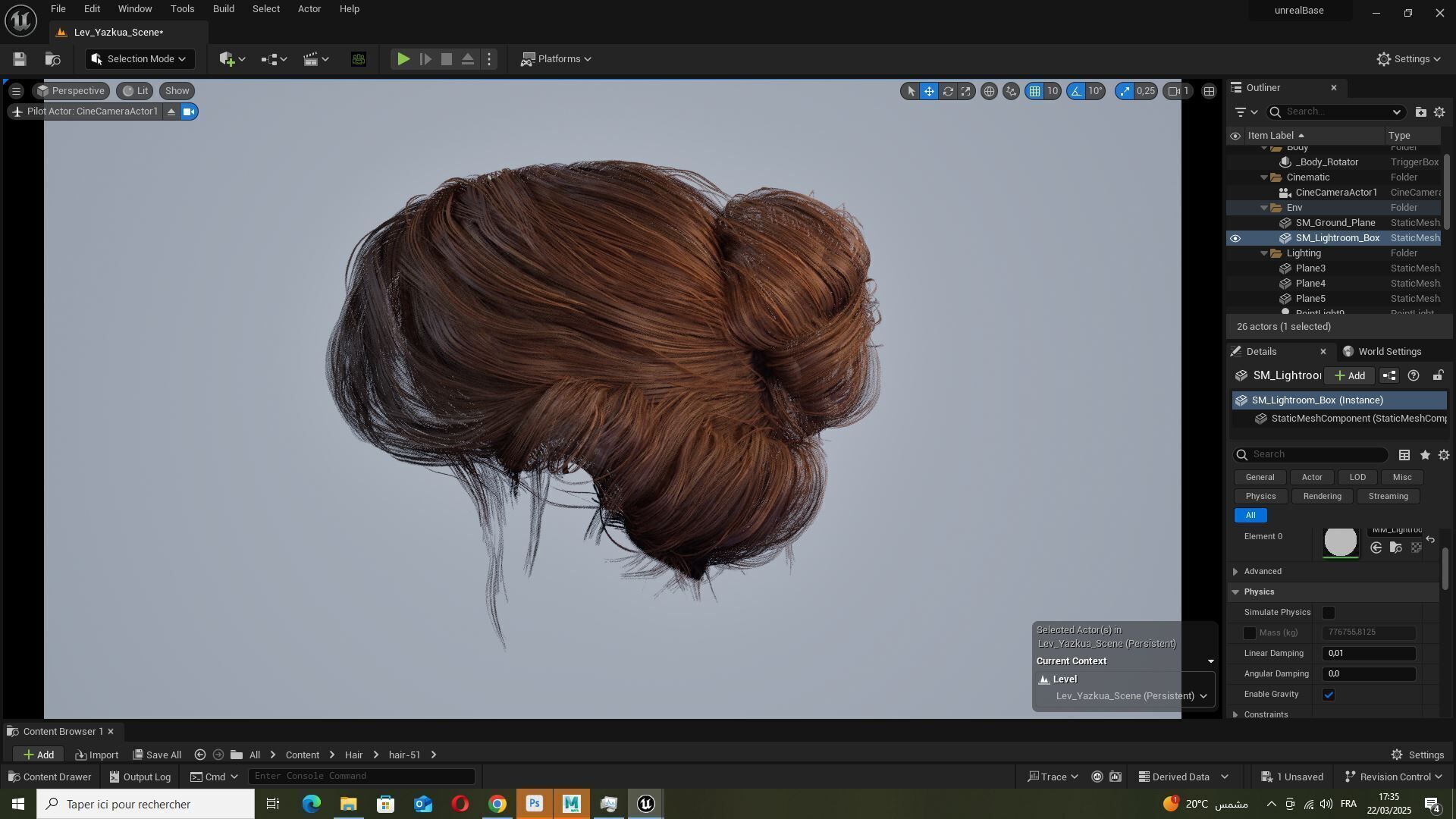Screen dimensions: 1456x819
Task: Open the Actor menu
Action: pos(309,9)
